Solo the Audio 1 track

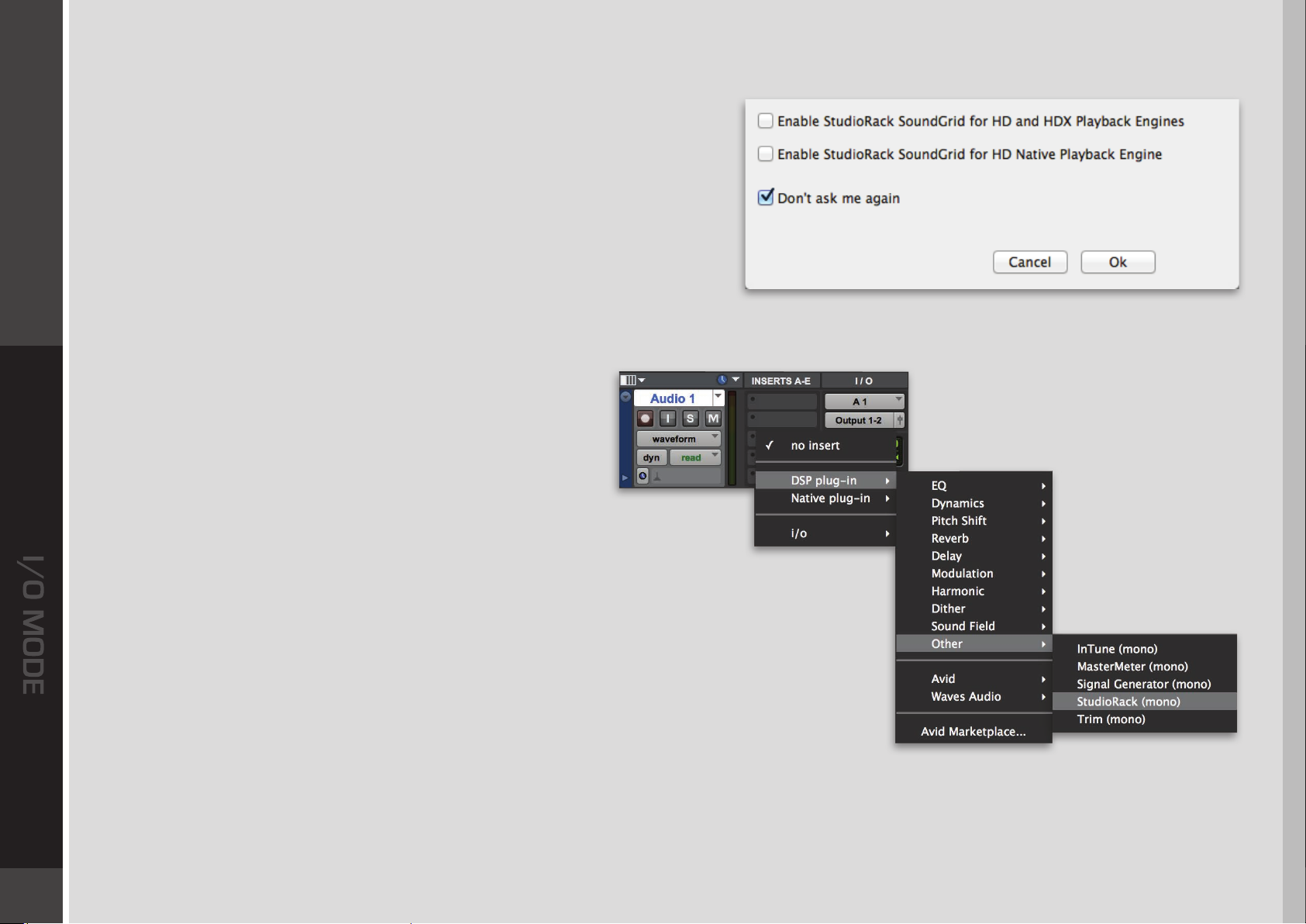691,419
